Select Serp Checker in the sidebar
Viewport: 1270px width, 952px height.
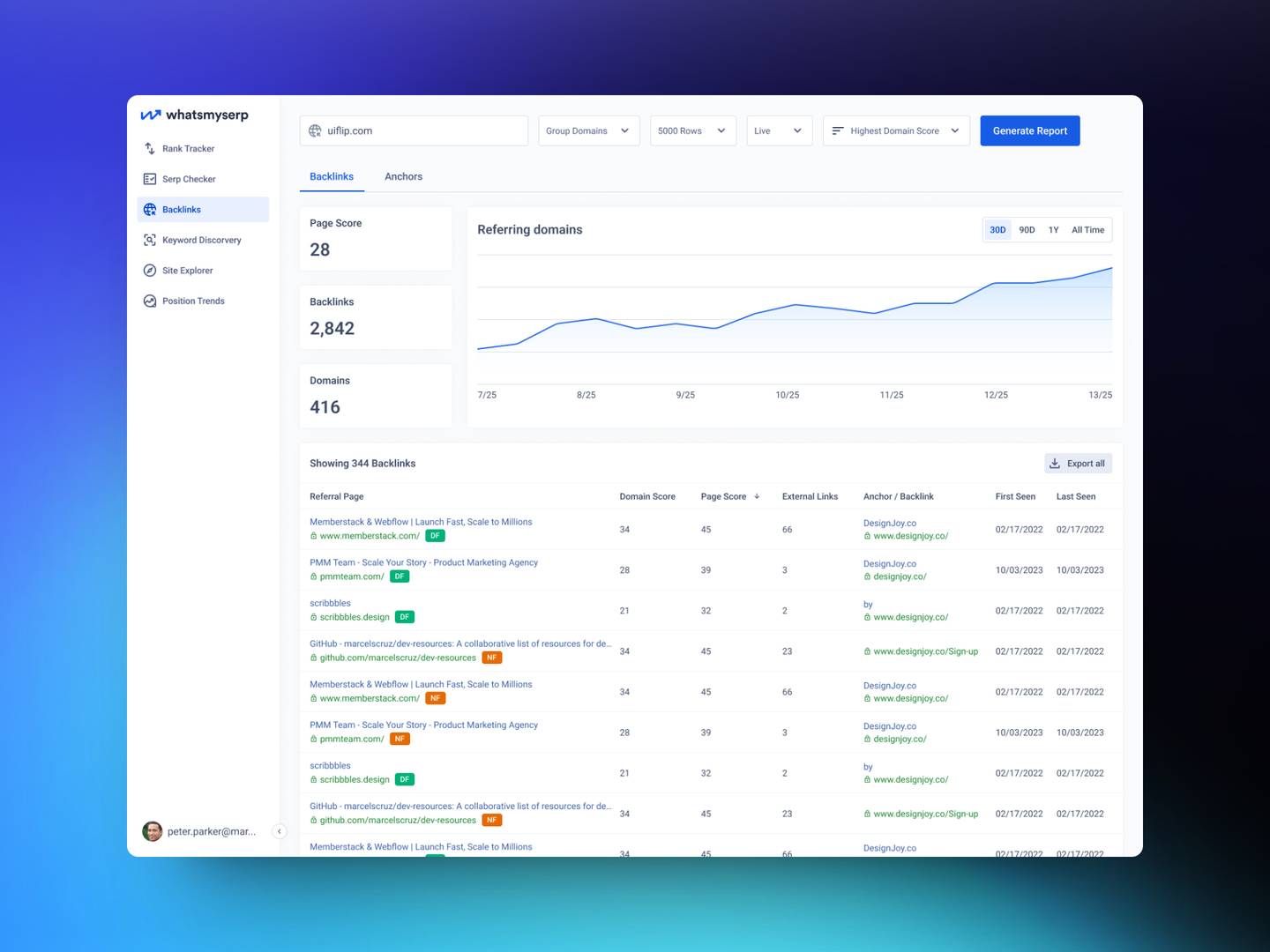tap(189, 179)
